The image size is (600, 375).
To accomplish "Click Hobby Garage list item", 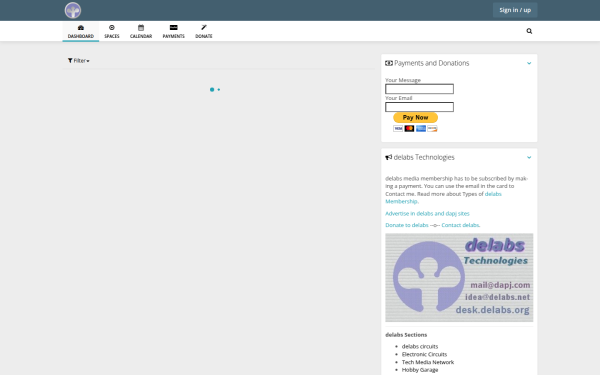I will (420, 370).
